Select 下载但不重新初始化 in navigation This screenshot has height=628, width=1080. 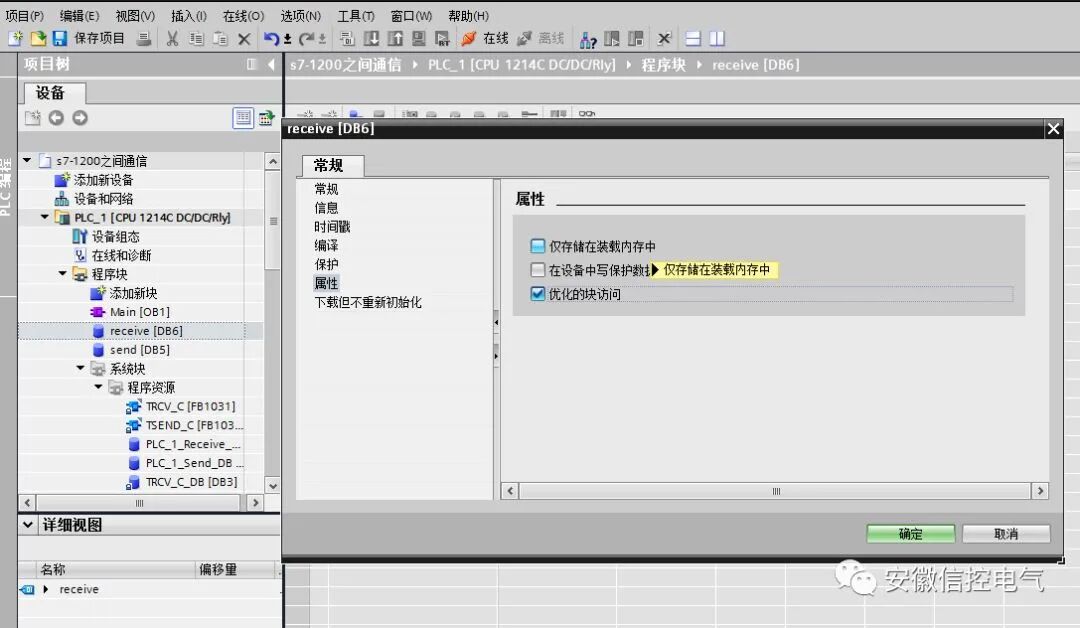click(x=368, y=302)
